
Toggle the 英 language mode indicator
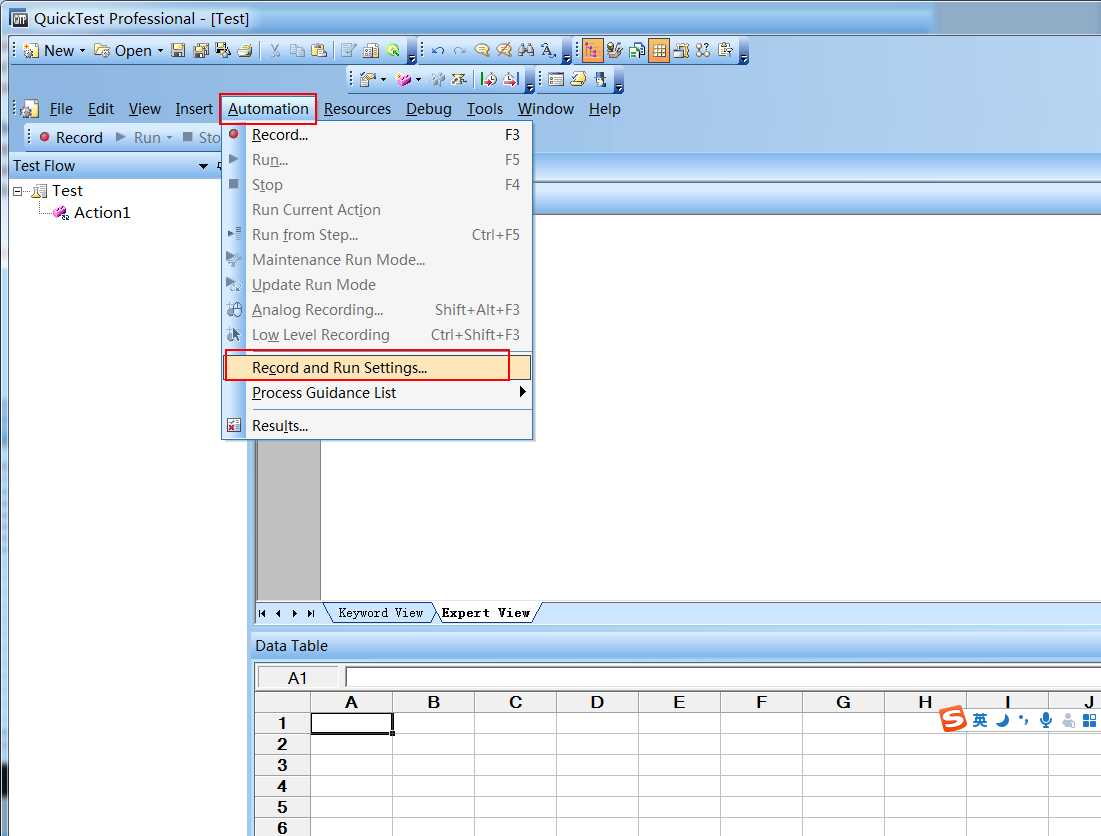coord(980,720)
